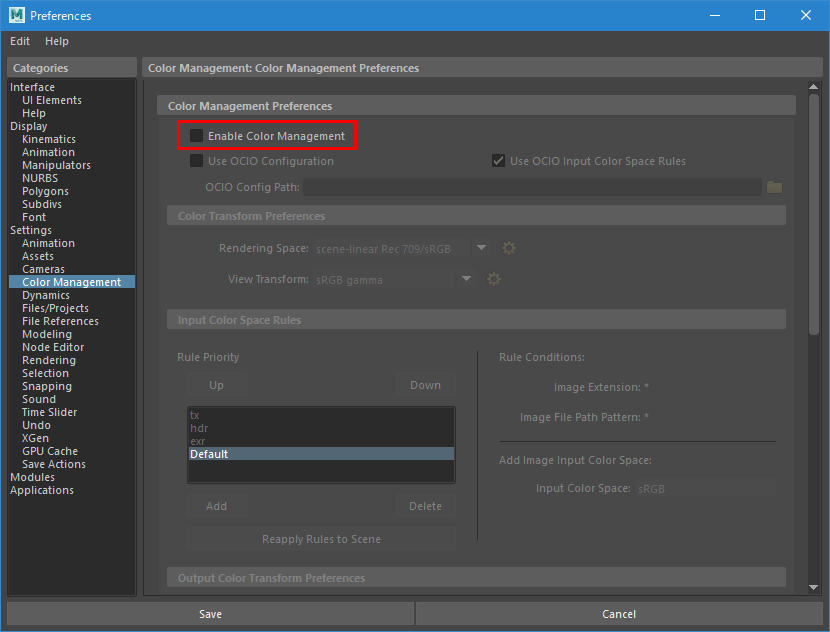Open the Edit menu
Screen dimensions: 830x632
click(x=20, y=41)
